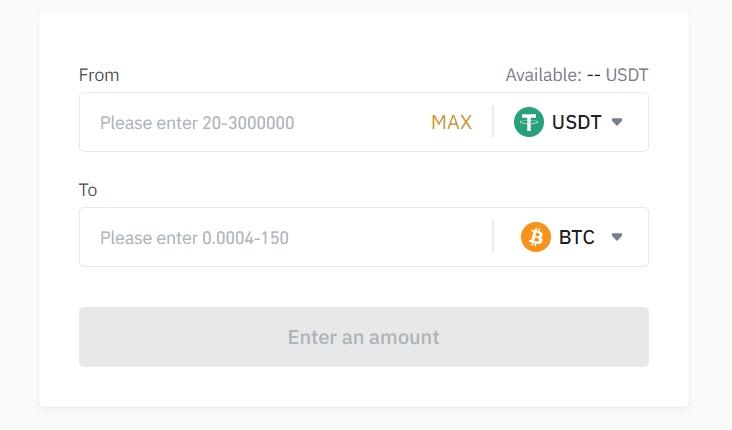Image resolution: width=732 pixels, height=430 pixels.
Task: Click the From label above first field
Action: tap(99, 75)
